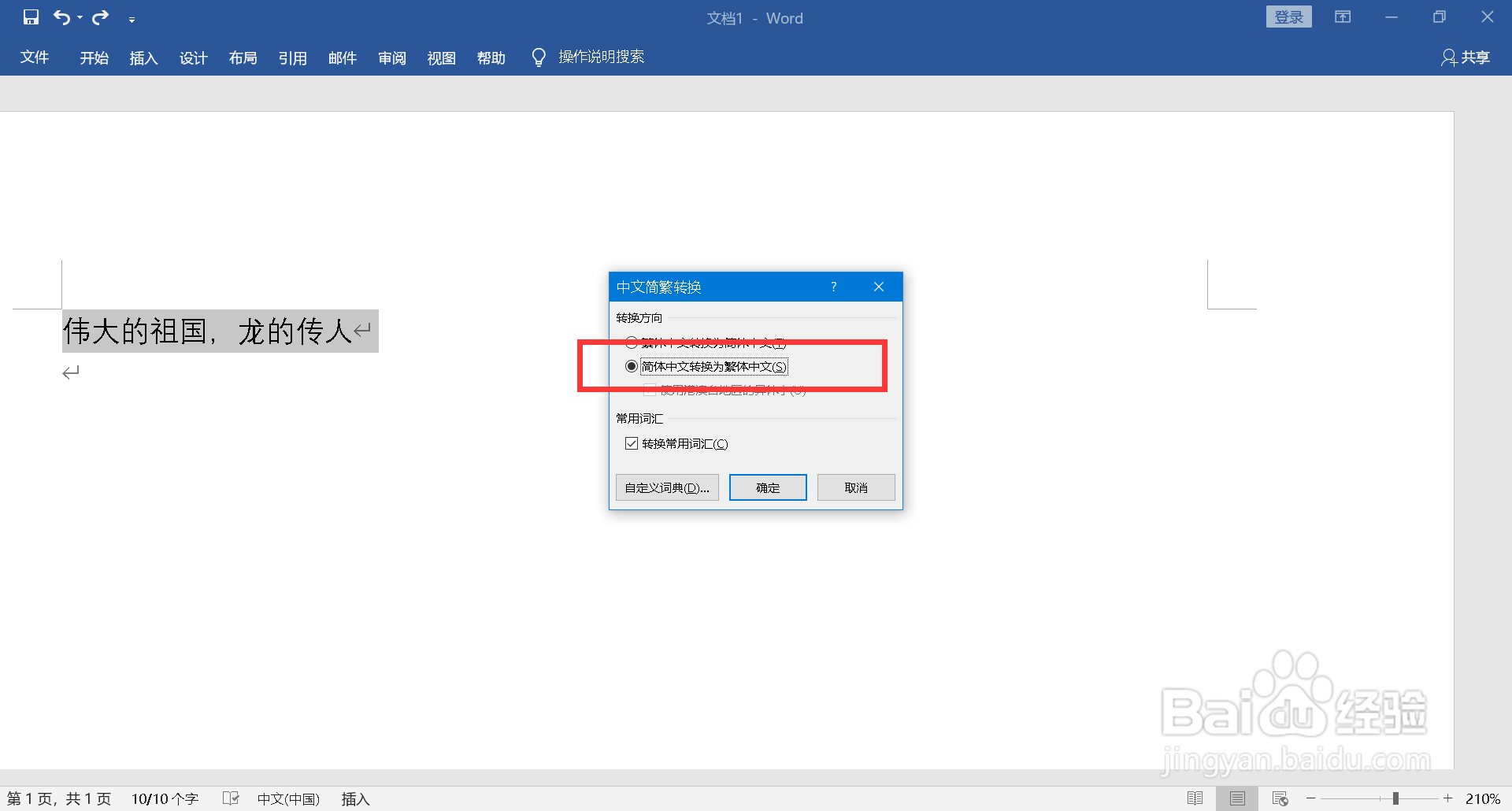
Task: Switch to the 插入 ribbon tab
Action: coord(143,57)
